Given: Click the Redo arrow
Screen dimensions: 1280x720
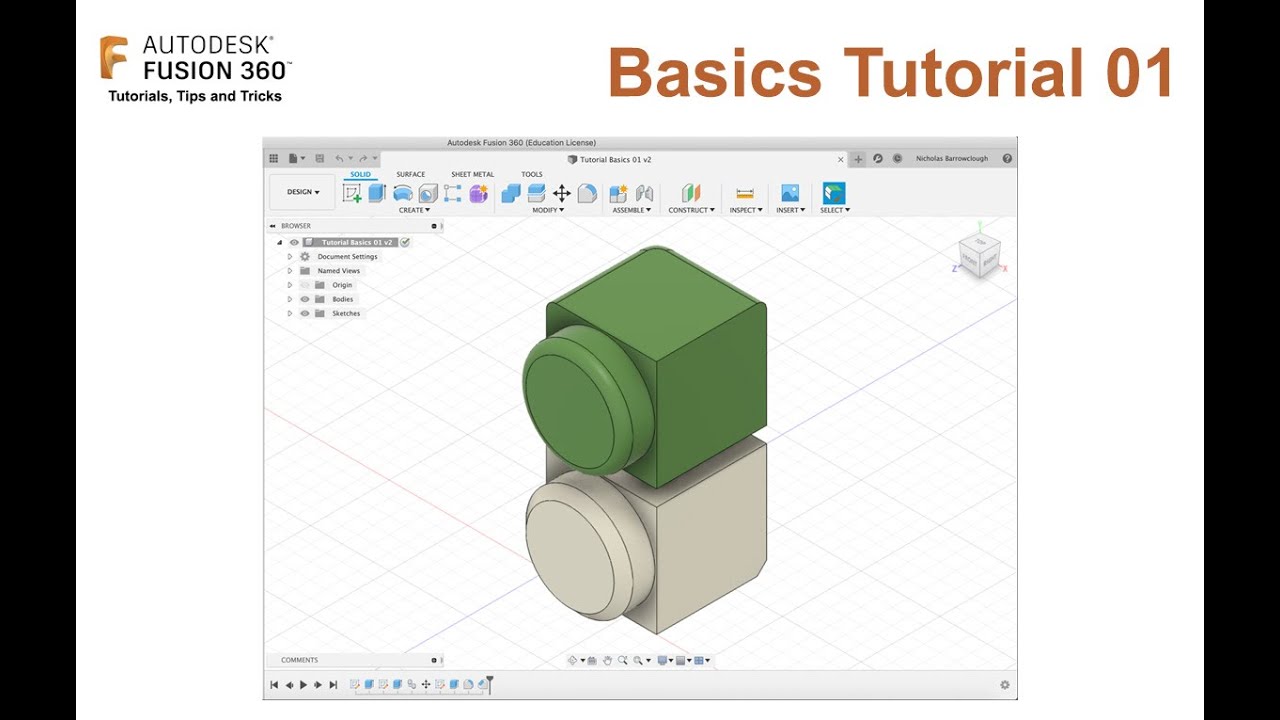Looking at the screenshot, I should [x=365, y=159].
